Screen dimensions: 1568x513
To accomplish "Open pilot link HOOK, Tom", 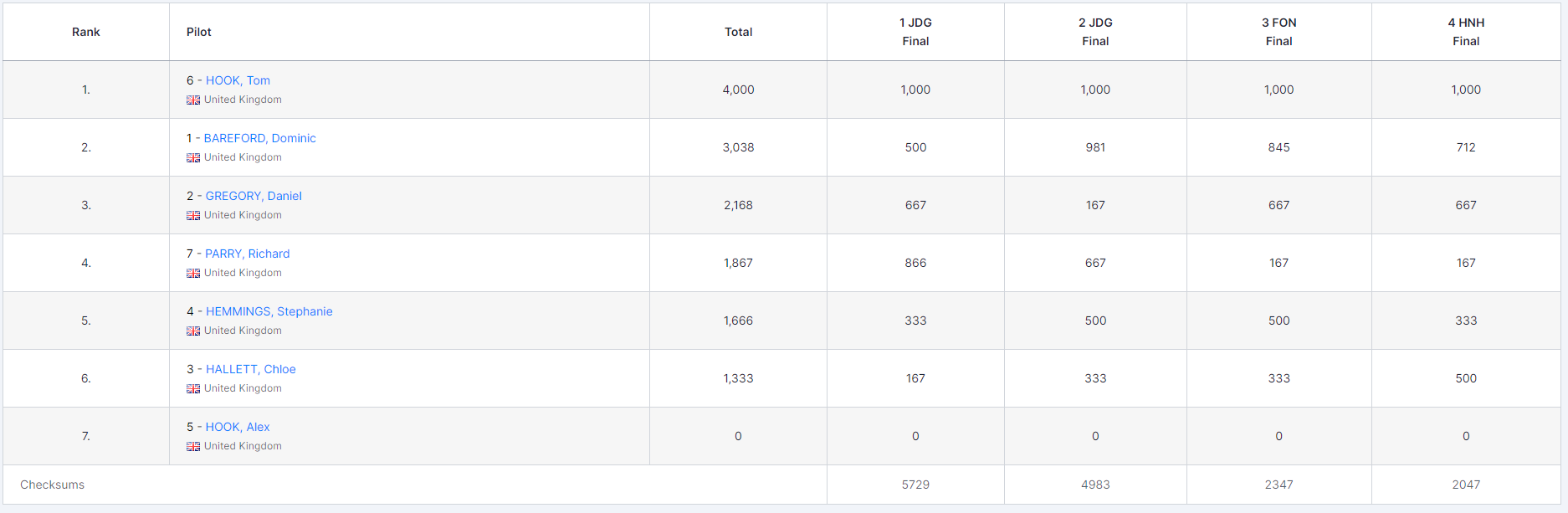I will (x=238, y=80).
